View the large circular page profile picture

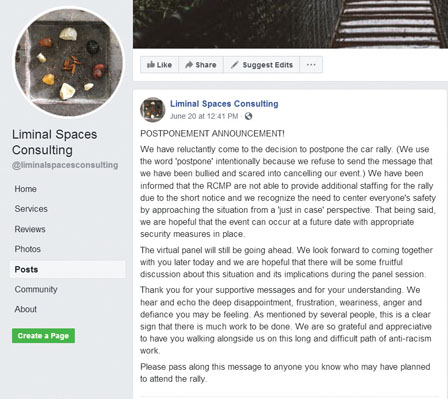coord(69,62)
